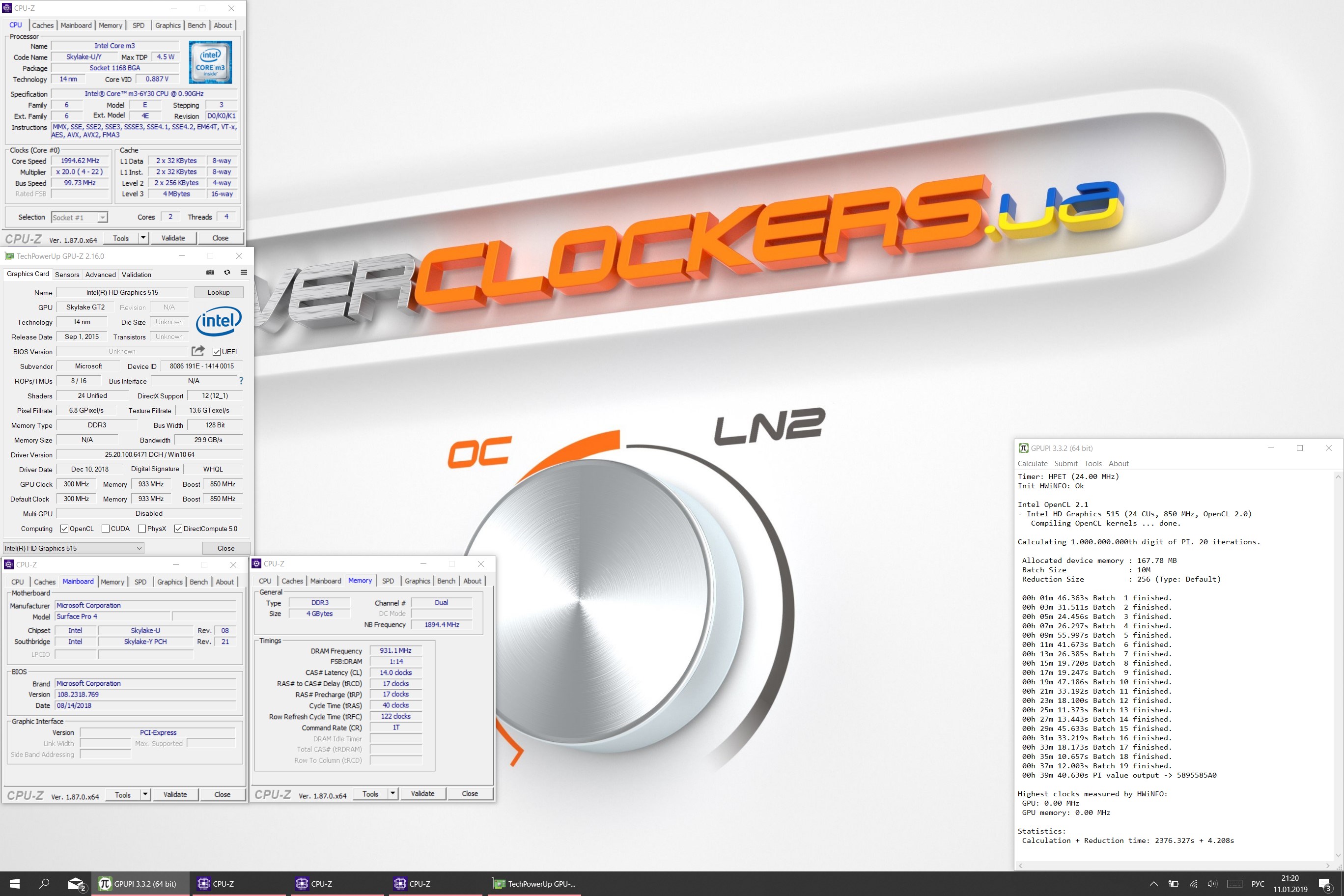This screenshot has width=1344, height=896.
Task: Toggle the UEFI checkbox in GPU-Z
Action: [217, 351]
